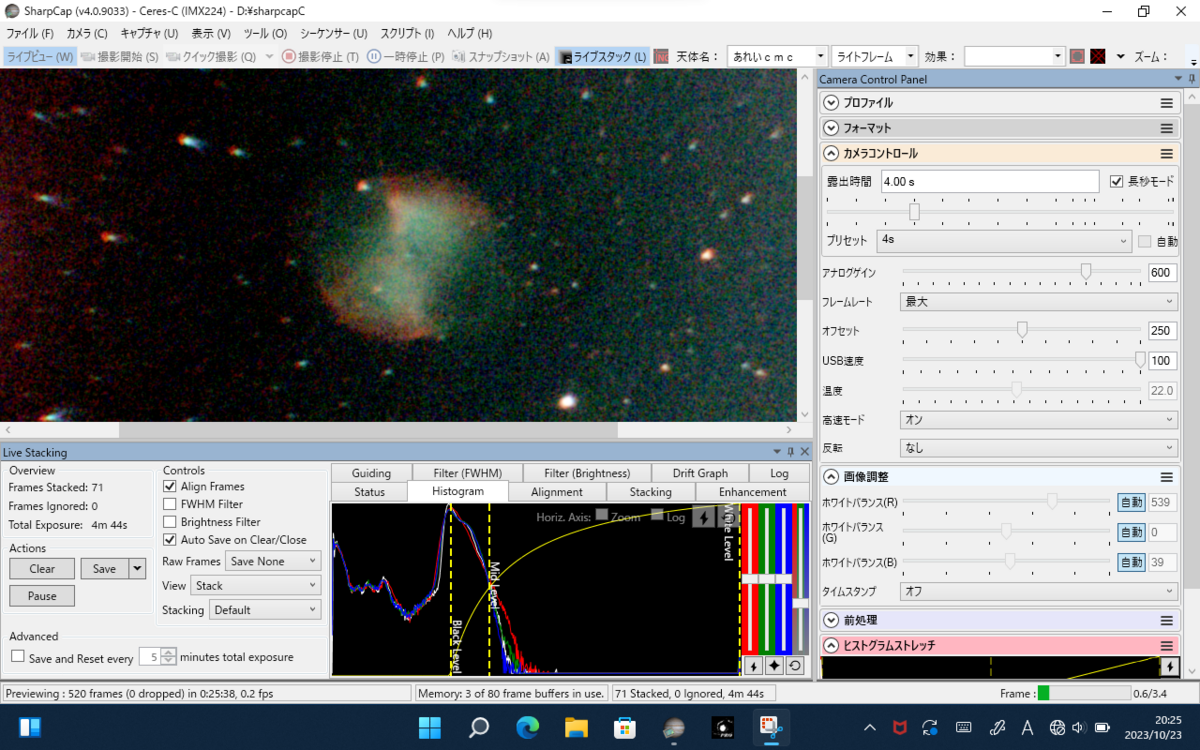Enable the FWHM Filter checkbox
The width and height of the screenshot is (1200, 750).
[170, 504]
